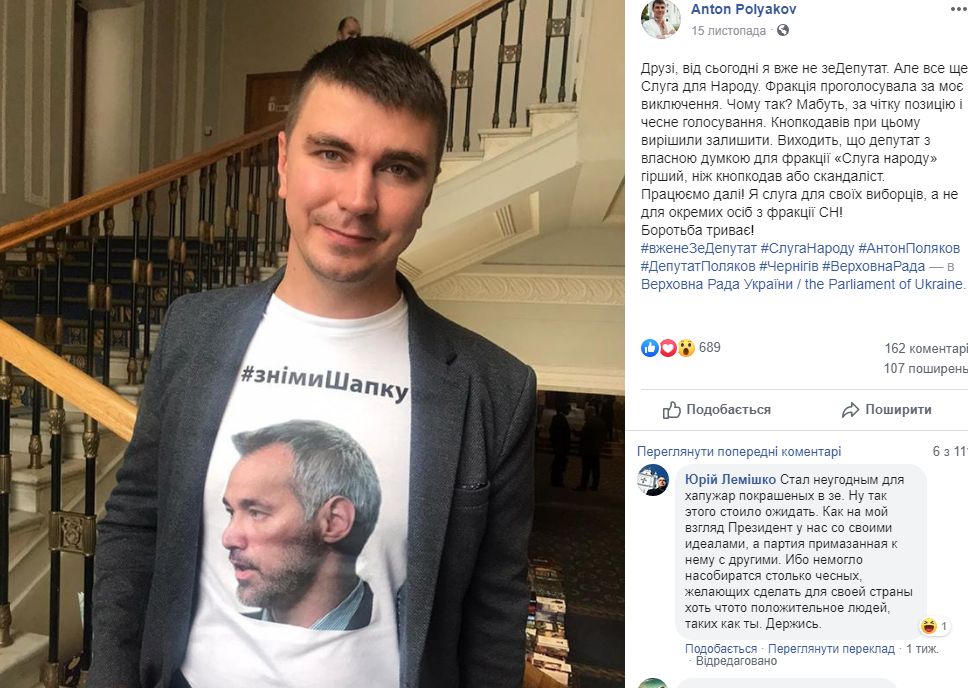968x688 pixels.
Task: Click Юрій Лемішко's comment avatar
Action: (653, 480)
